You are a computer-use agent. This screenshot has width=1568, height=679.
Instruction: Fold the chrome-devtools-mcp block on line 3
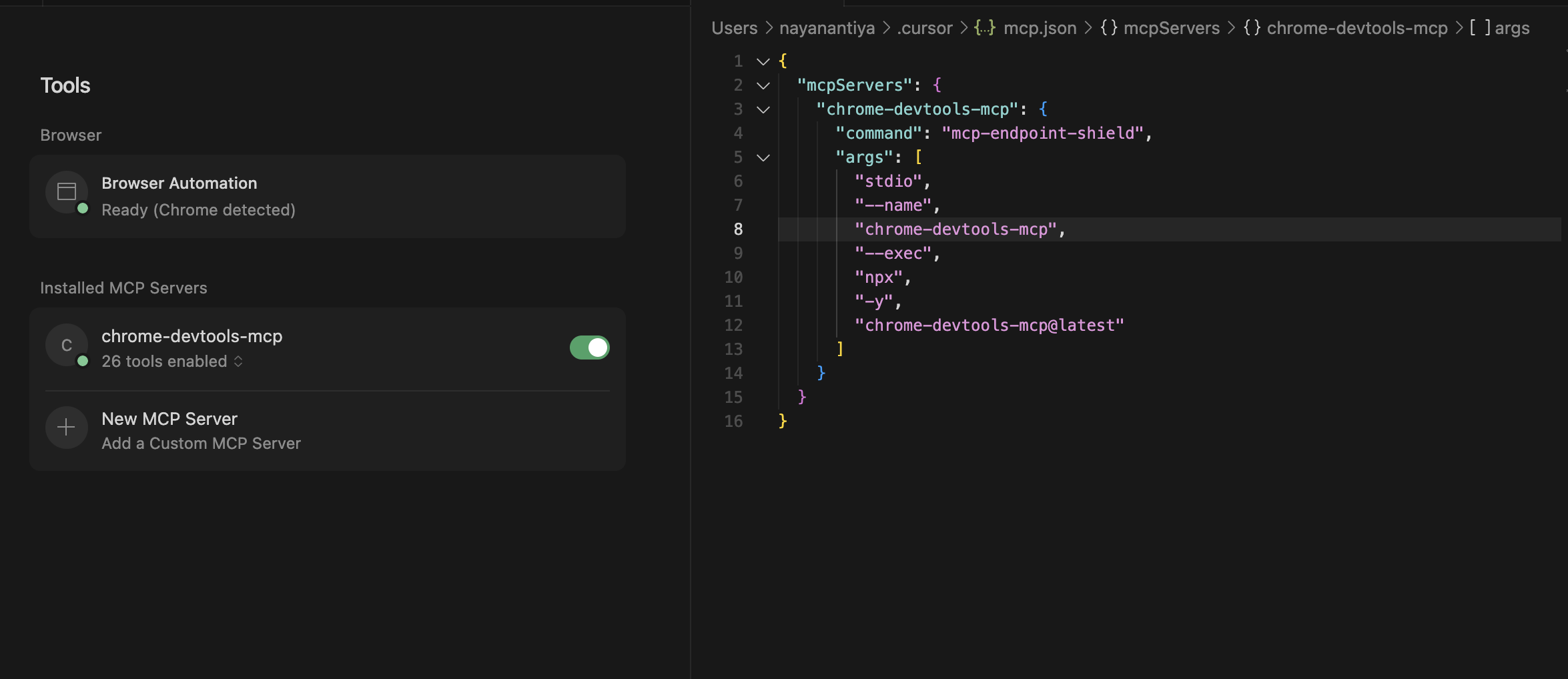pos(763,109)
